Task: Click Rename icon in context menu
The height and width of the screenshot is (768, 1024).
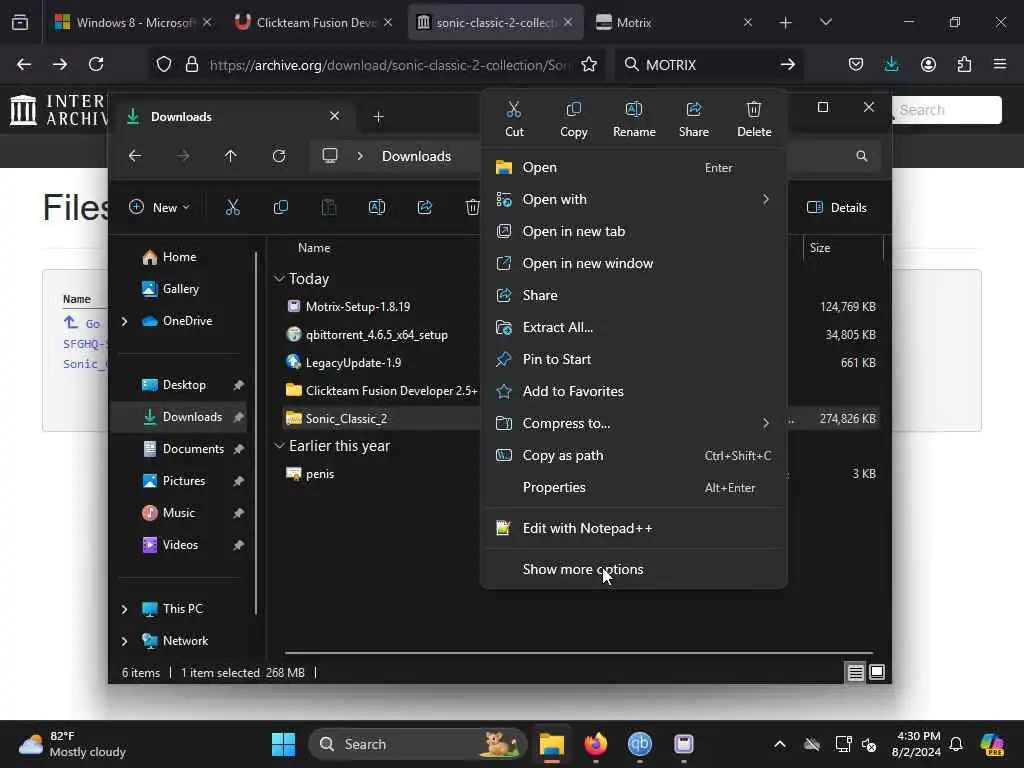Action: [x=633, y=110]
